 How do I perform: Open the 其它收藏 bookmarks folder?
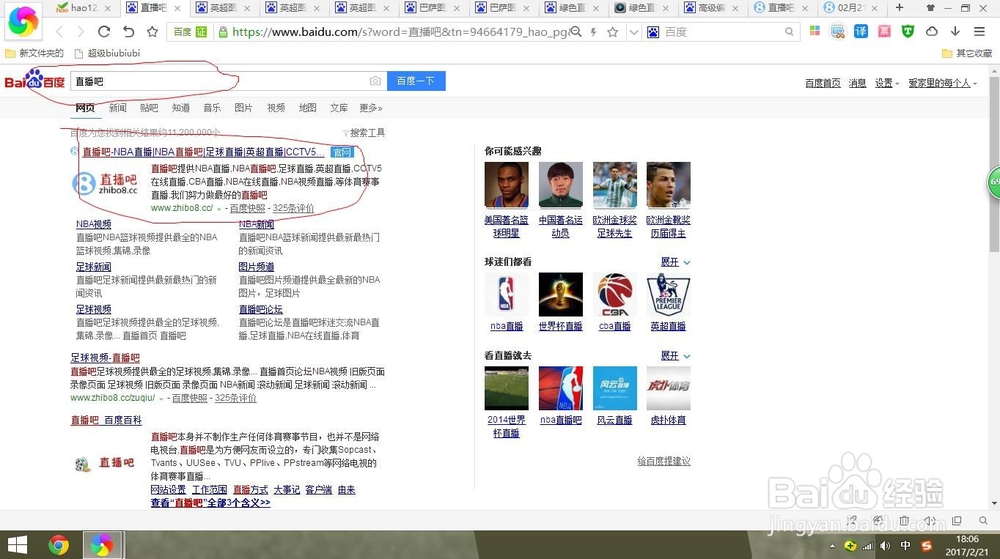click(967, 53)
